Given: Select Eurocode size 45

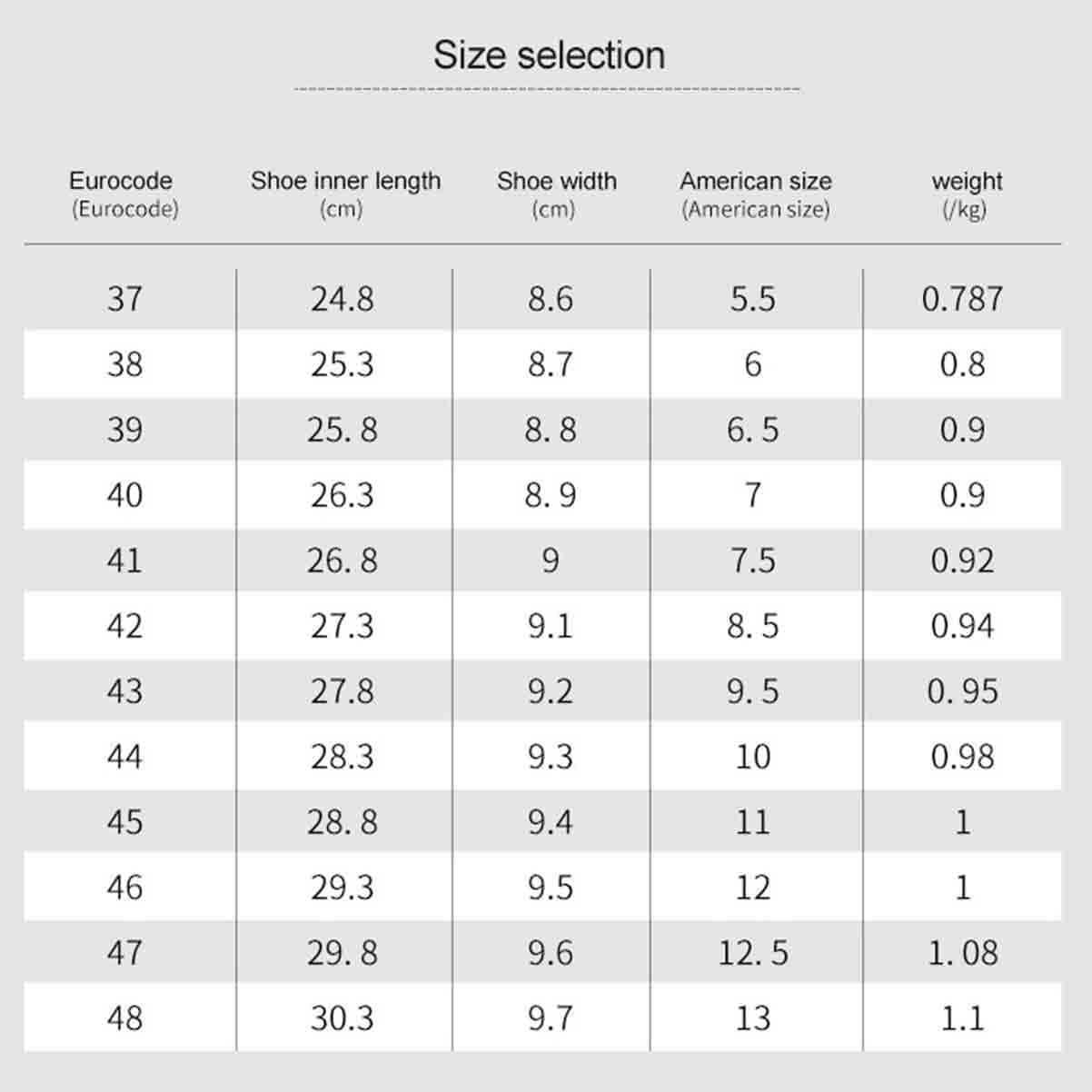Looking at the screenshot, I should point(124,822).
